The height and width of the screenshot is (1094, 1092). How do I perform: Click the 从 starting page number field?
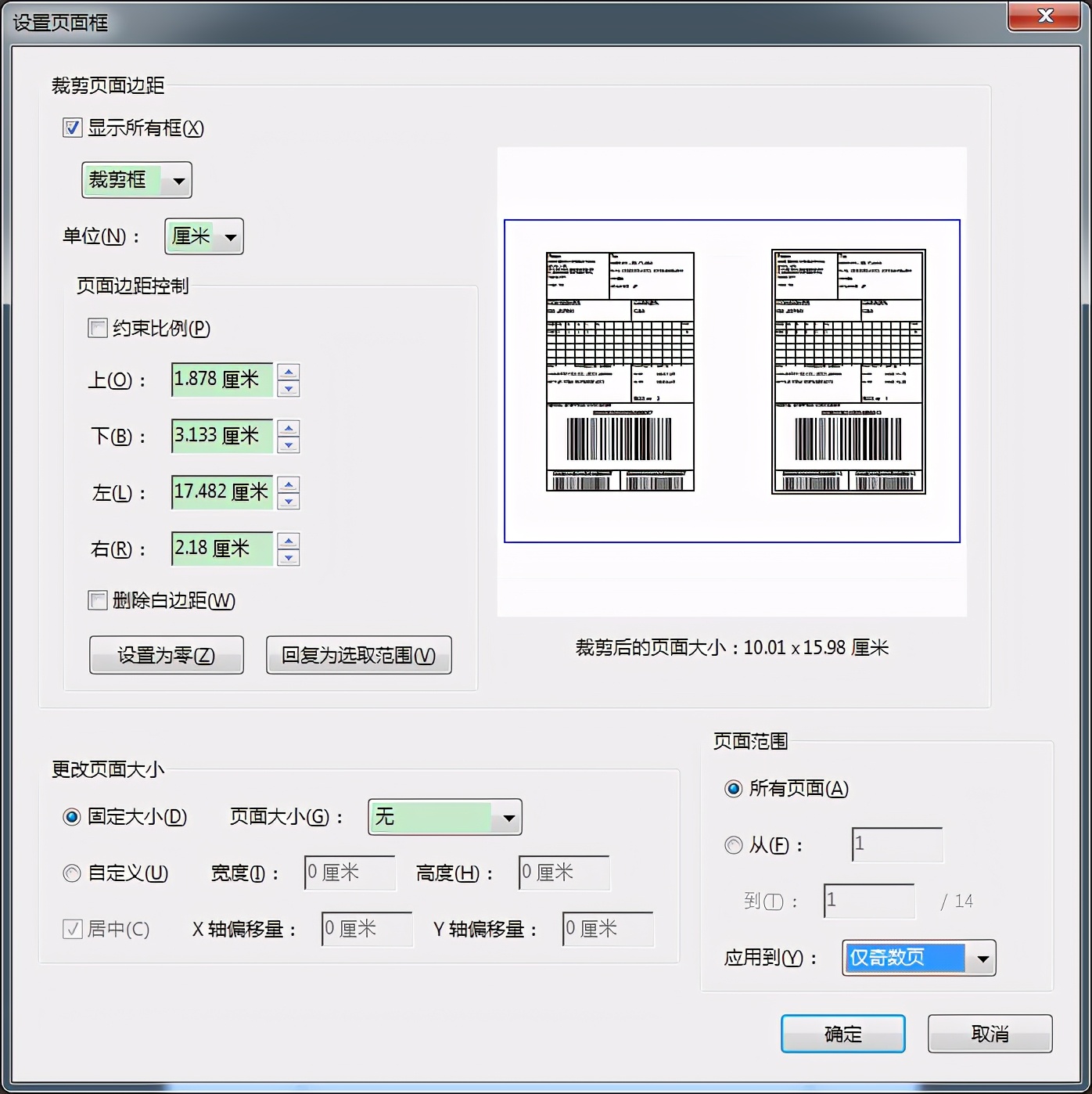coord(897,844)
